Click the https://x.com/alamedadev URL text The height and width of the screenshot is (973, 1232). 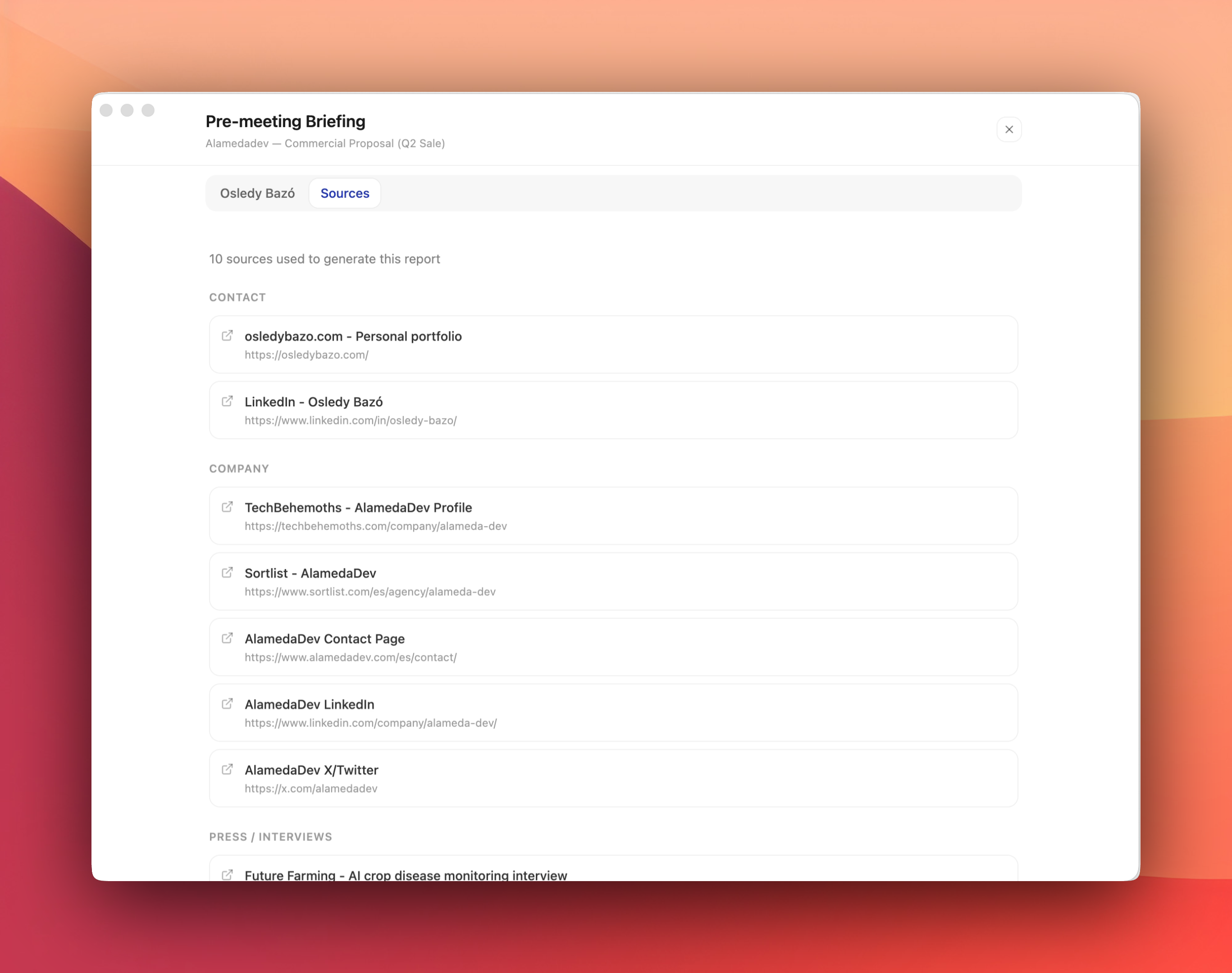point(310,788)
